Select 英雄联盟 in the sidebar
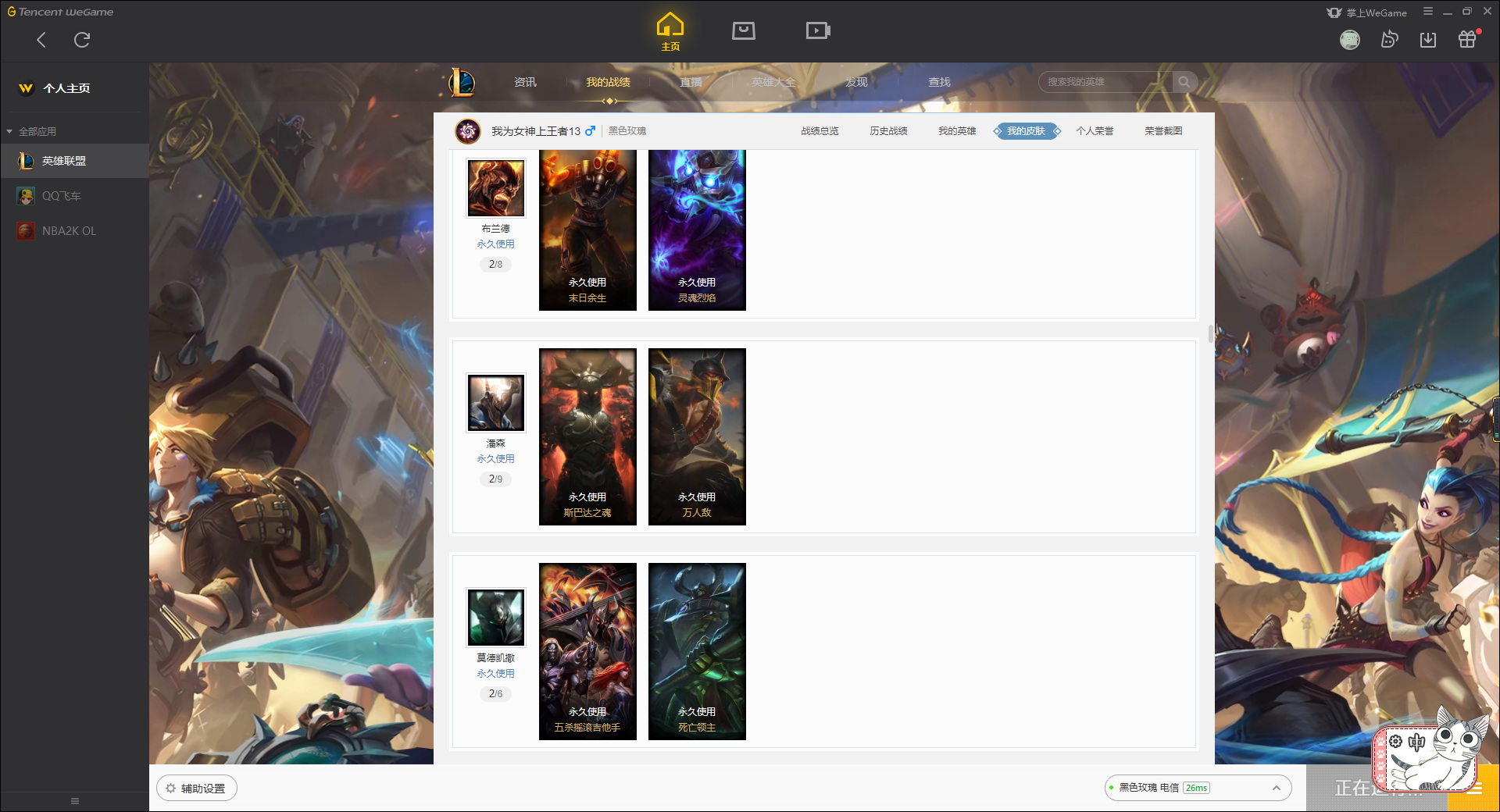The width and height of the screenshot is (1500, 812). point(74,161)
